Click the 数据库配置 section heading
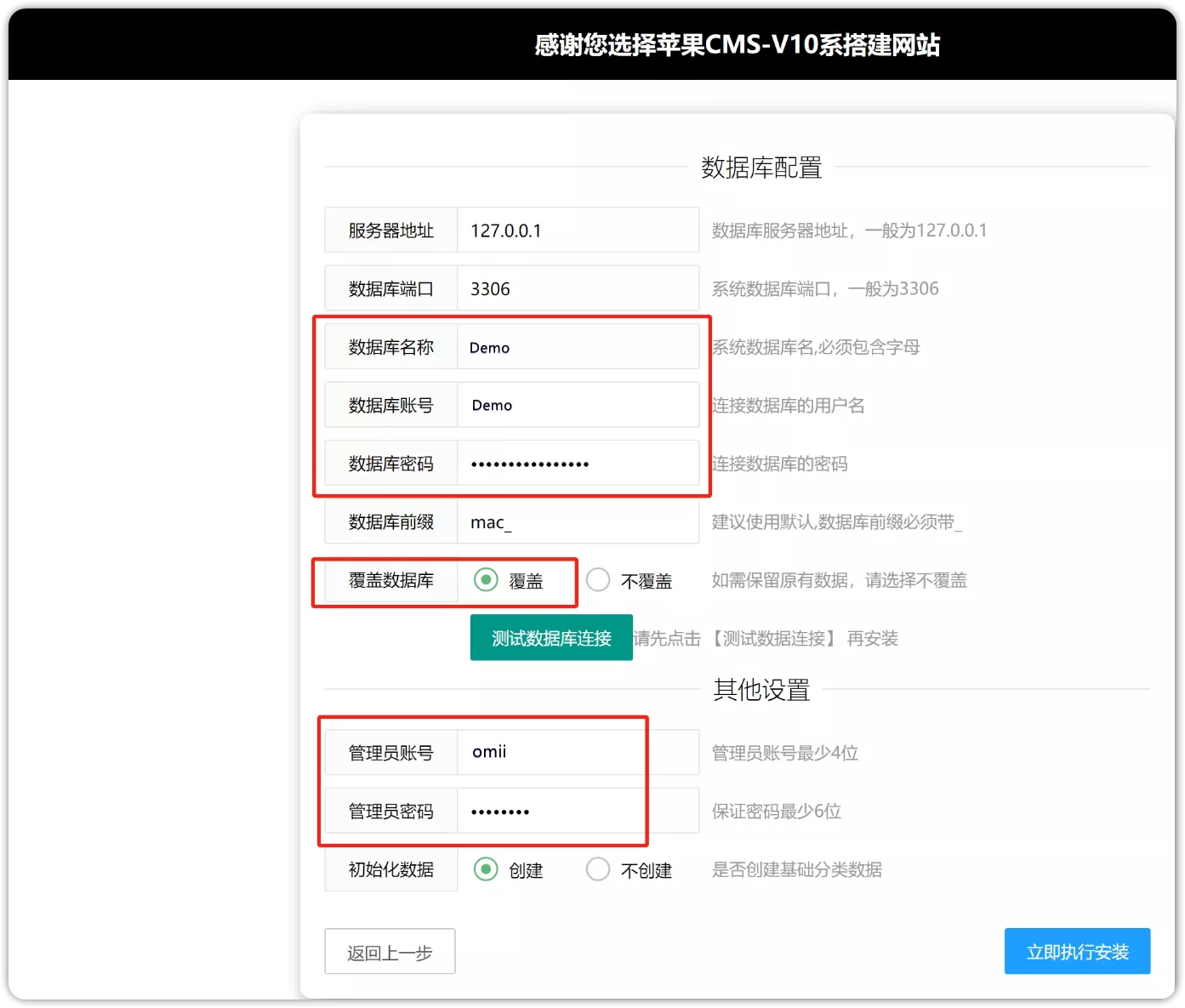The width and height of the screenshot is (1185, 1008). coord(761,168)
